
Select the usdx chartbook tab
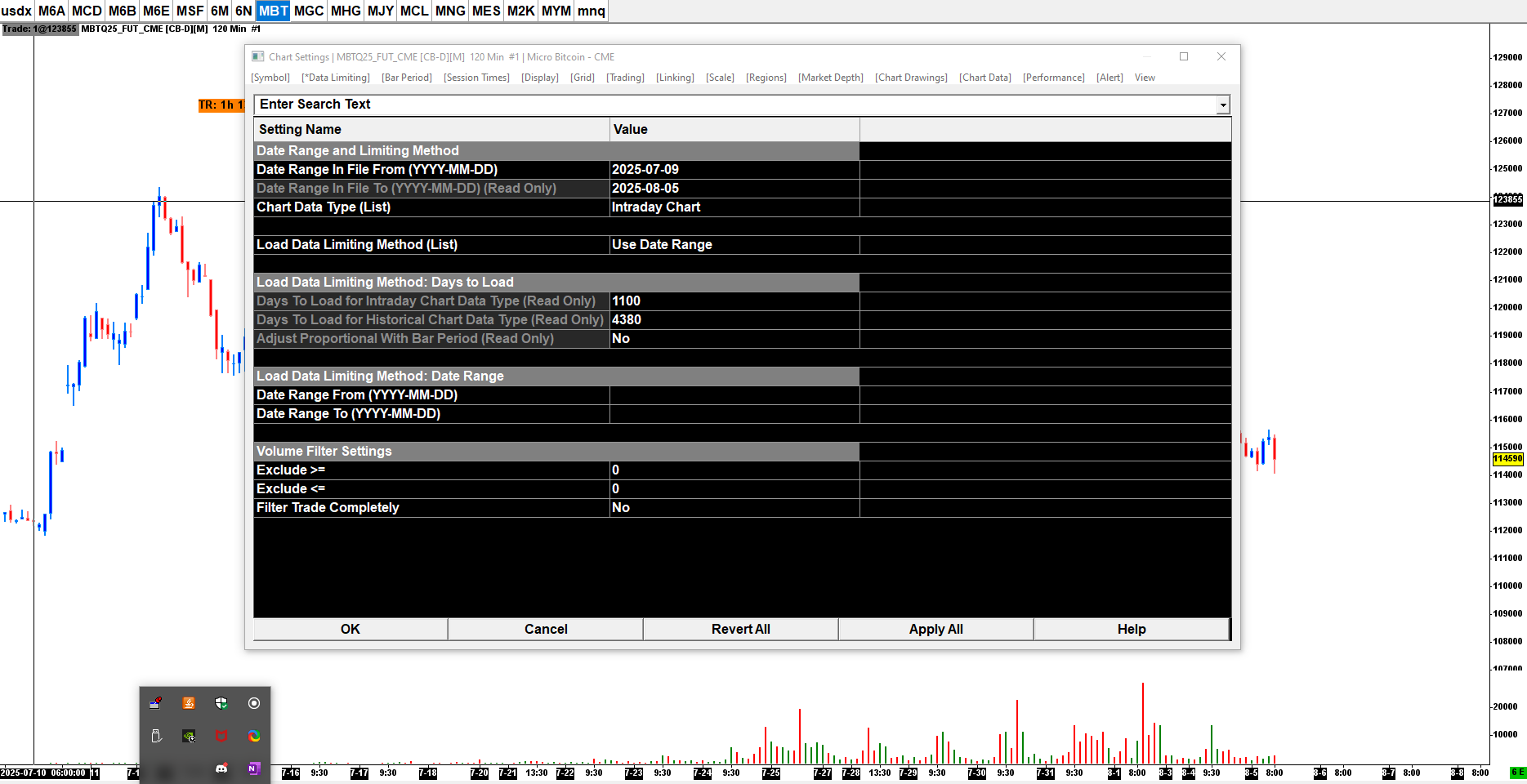click(x=16, y=11)
